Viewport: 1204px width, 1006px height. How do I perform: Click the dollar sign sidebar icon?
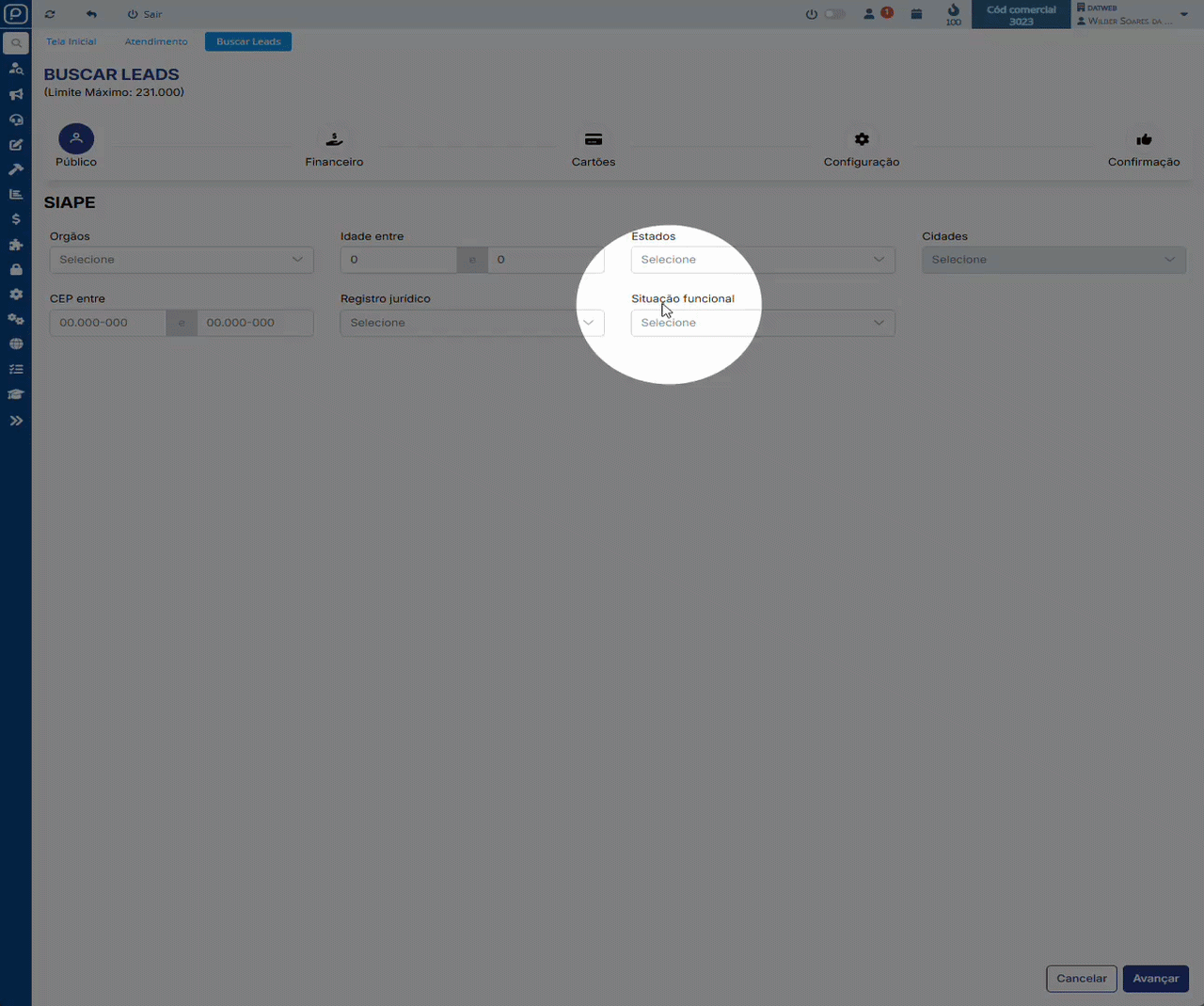(x=16, y=219)
